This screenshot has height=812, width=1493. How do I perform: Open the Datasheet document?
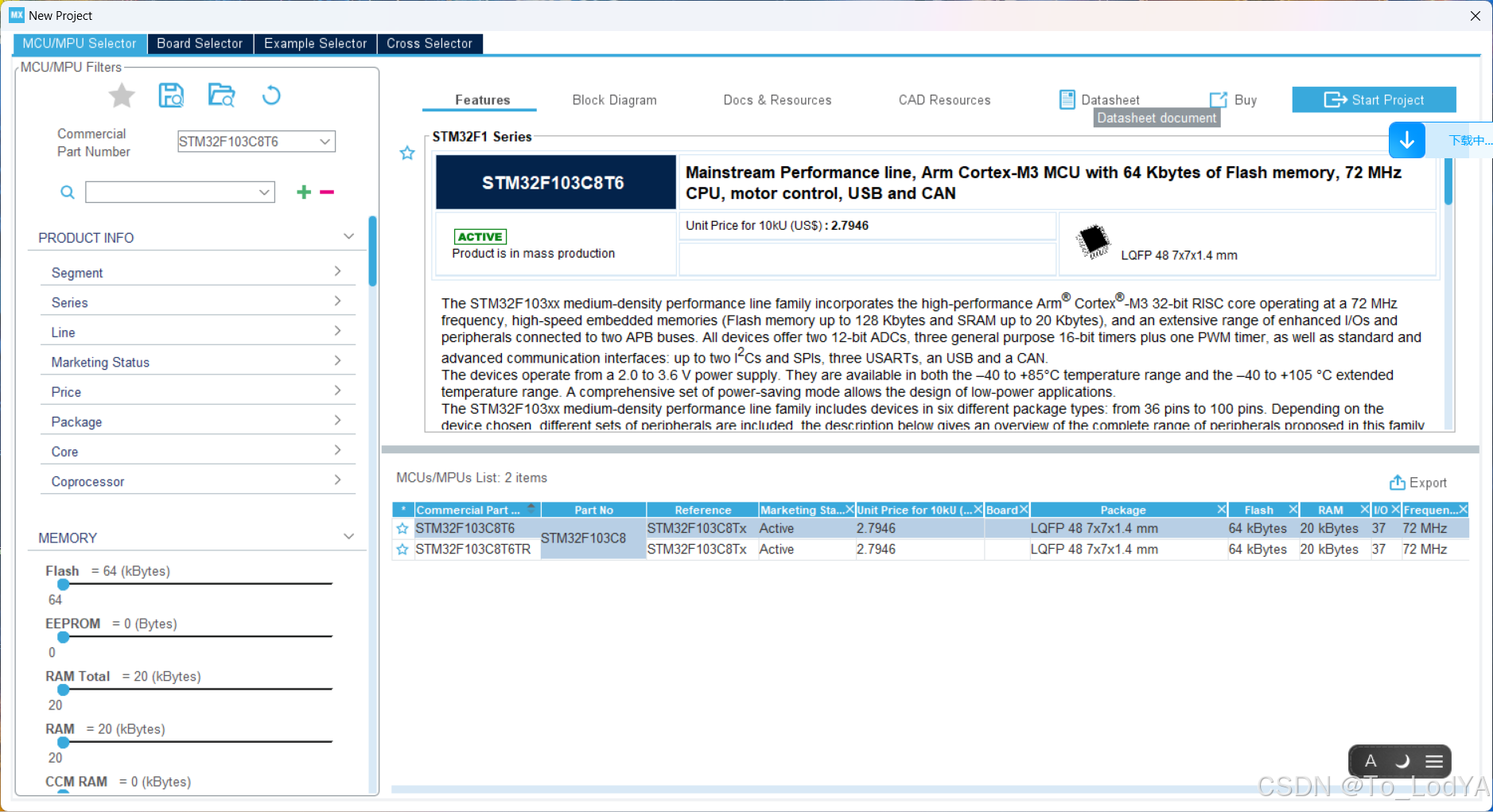pos(1099,100)
